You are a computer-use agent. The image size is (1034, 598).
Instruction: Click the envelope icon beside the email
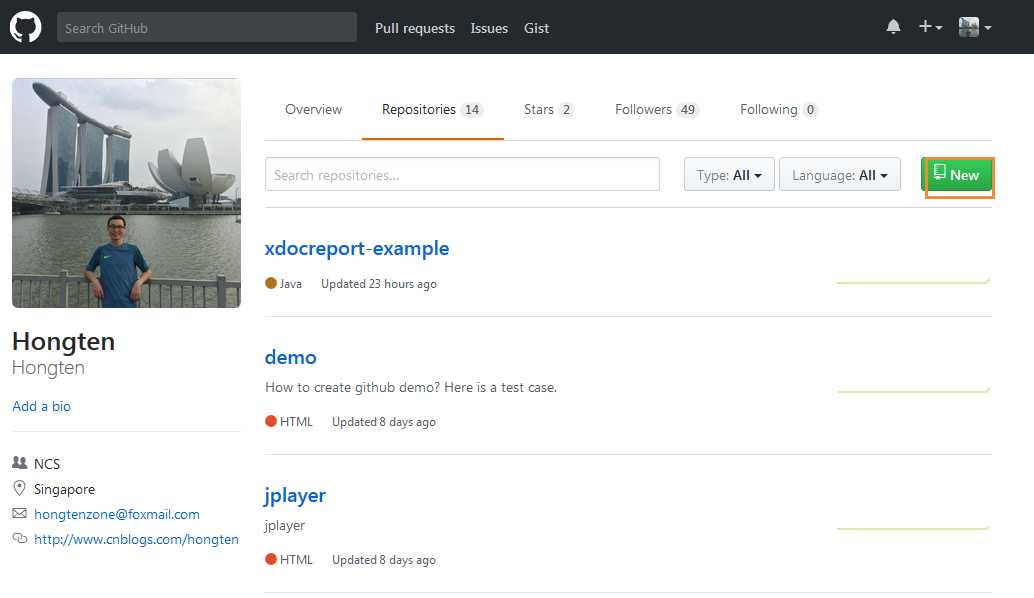[20, 513]
